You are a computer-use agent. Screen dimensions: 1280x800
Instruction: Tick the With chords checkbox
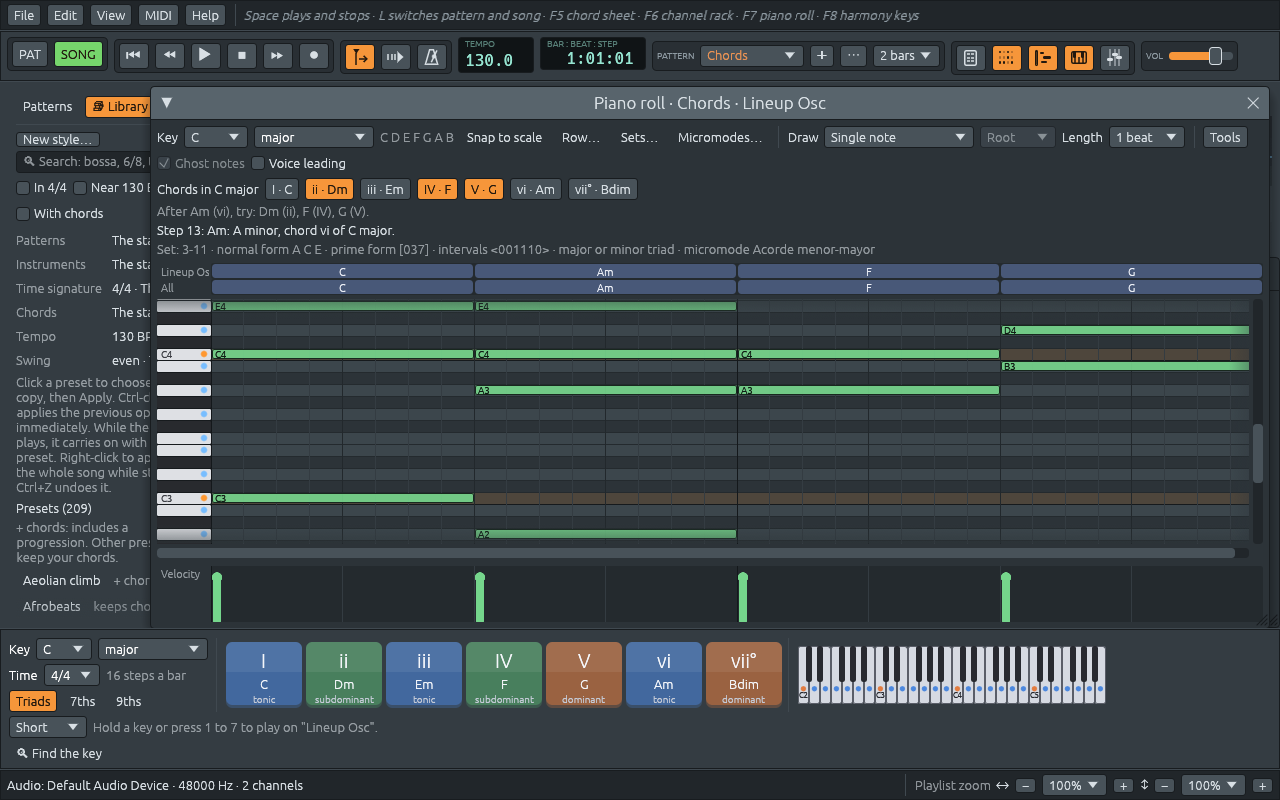point(60,213)
